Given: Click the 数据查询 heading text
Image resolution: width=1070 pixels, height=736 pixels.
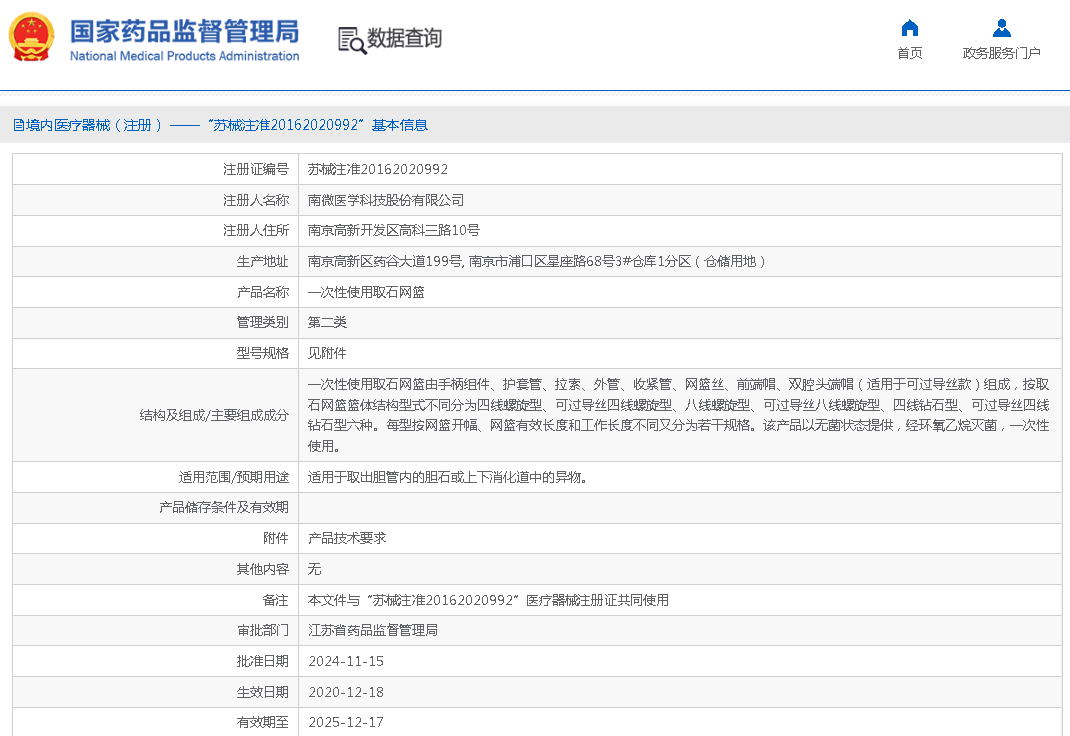Looking at the screenshot, I should tap(405, 38).
